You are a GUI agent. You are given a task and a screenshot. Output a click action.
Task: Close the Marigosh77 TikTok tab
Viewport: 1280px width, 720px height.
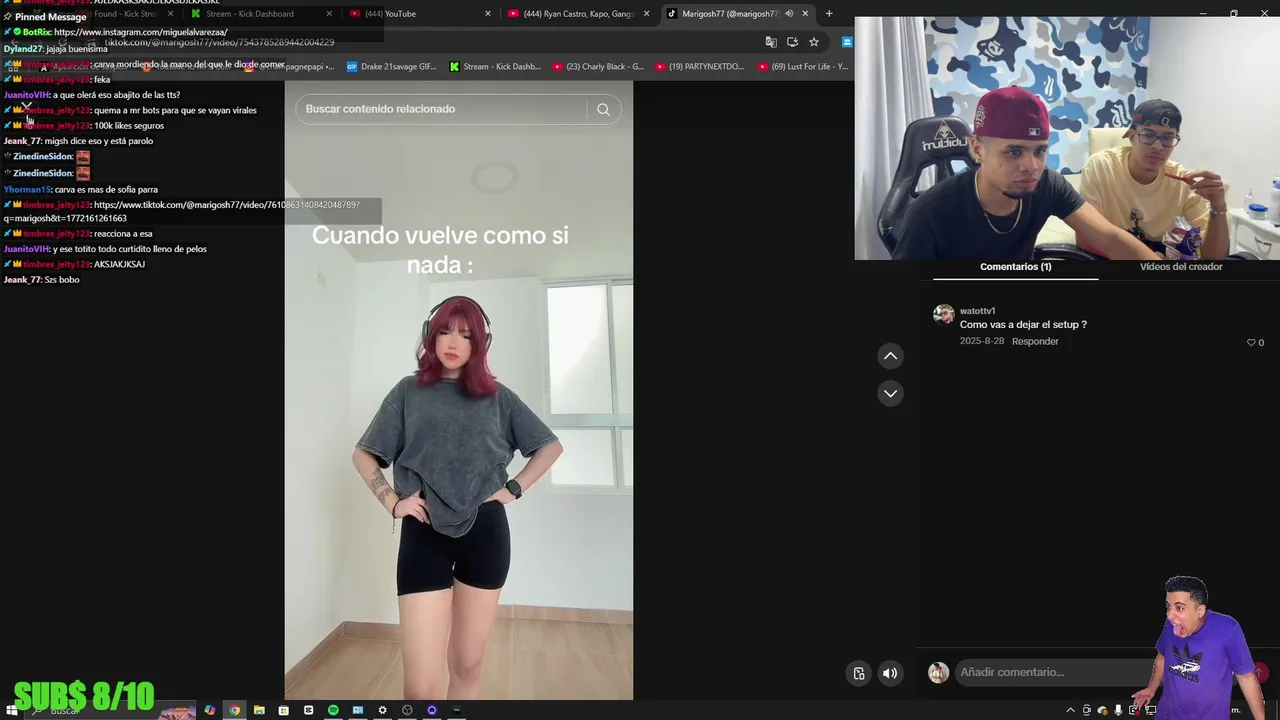click(805, 14)
